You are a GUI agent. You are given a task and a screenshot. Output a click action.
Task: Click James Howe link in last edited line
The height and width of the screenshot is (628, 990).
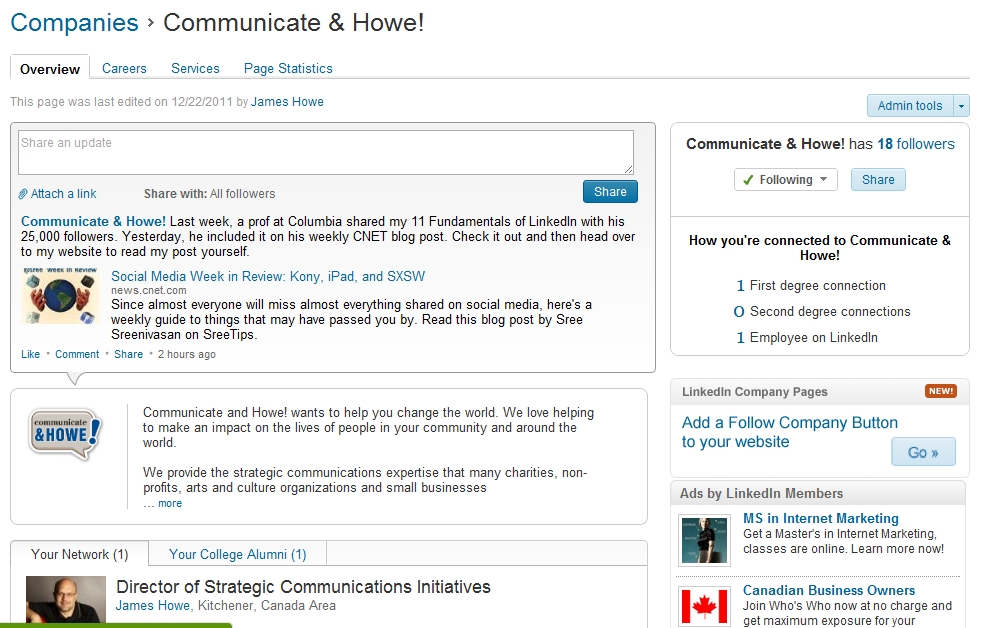click(x=287, y=102)
